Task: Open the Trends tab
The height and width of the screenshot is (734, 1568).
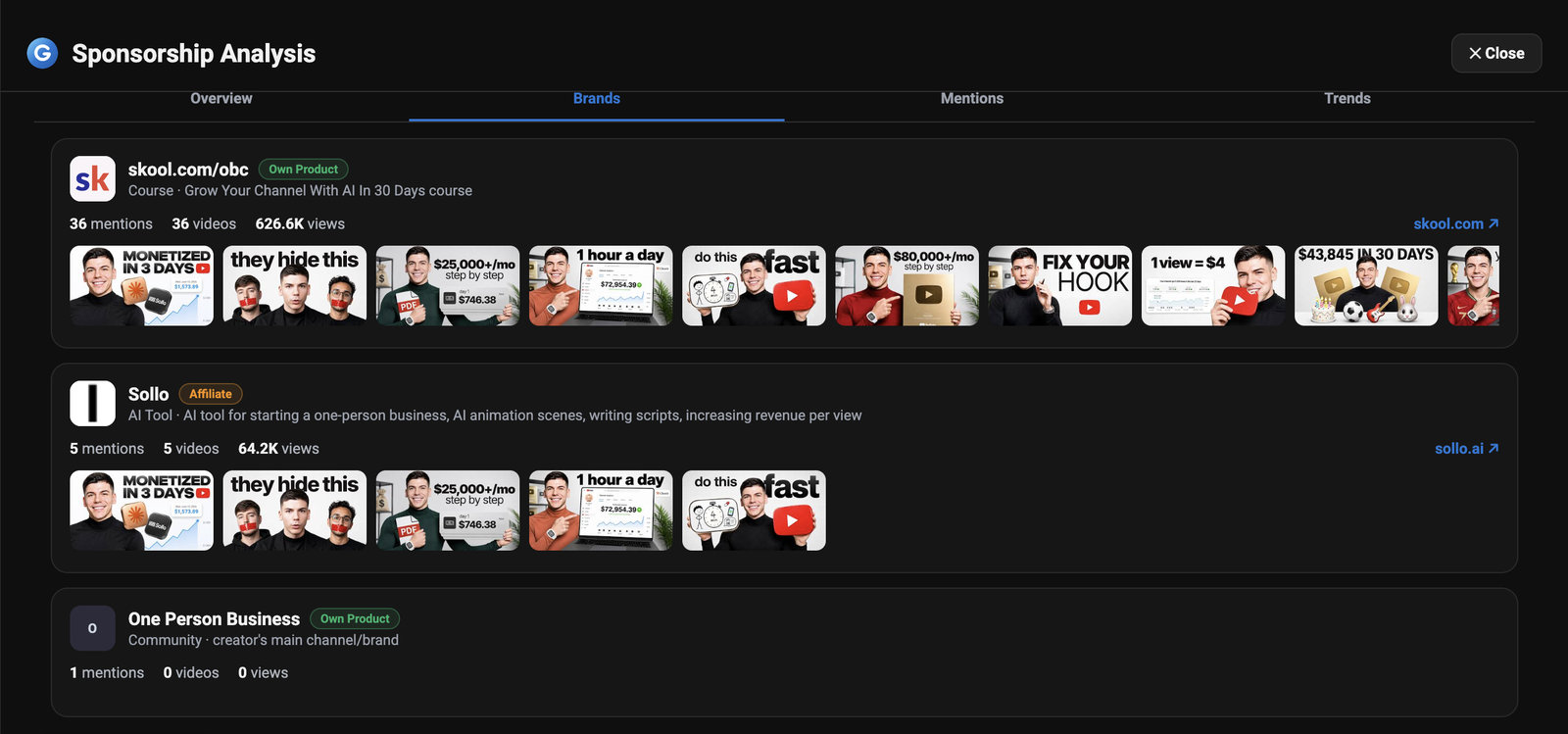Action: click(1347, 98)
